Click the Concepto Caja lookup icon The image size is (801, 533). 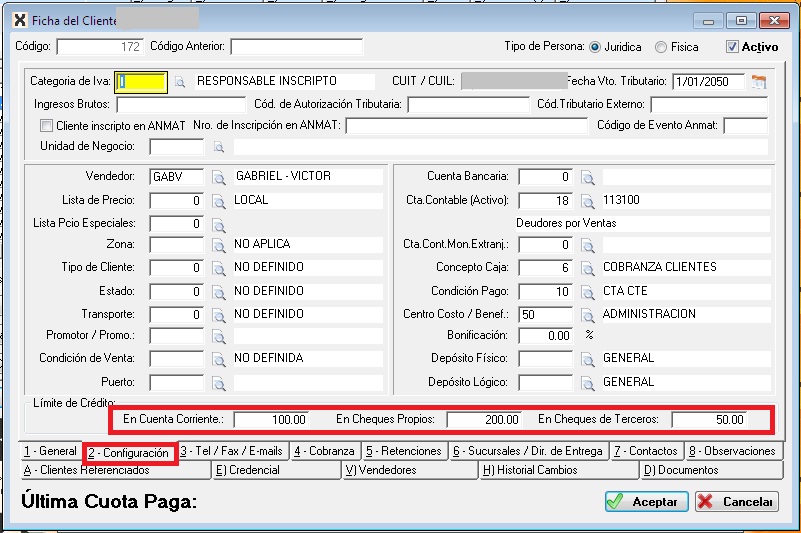pos(588,269)
